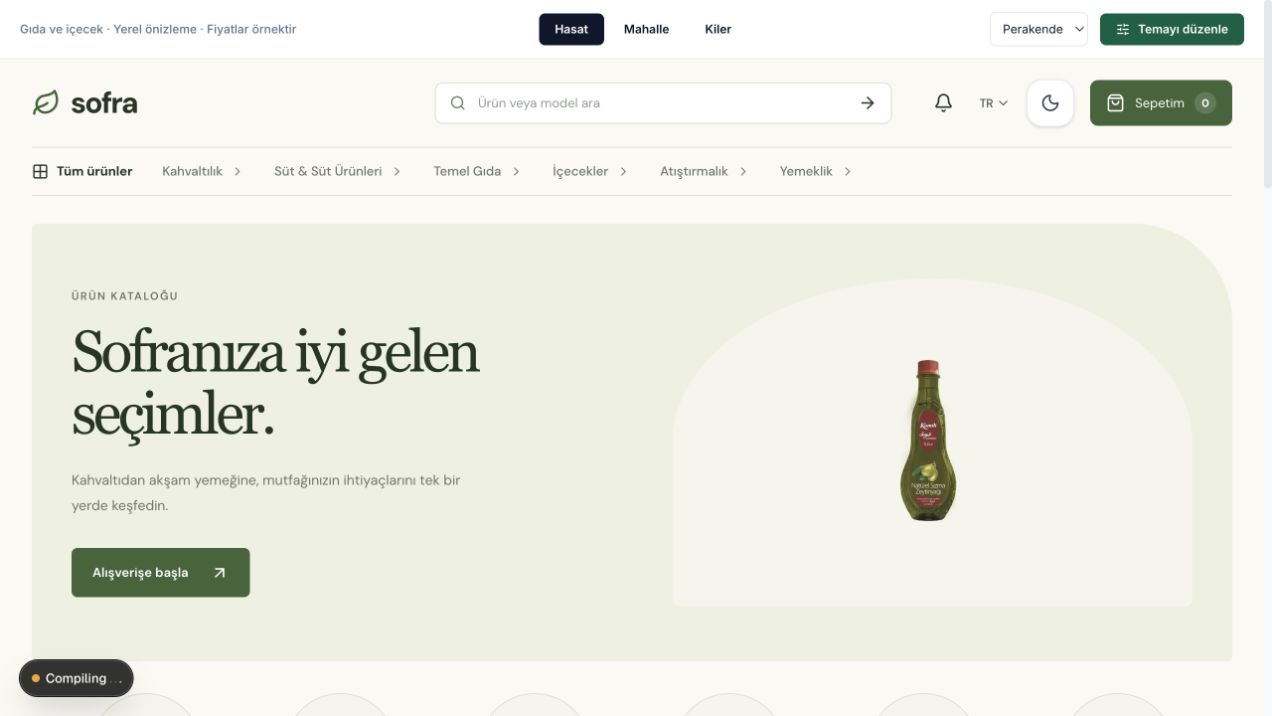
Task: Click the sofra brand name link
Action: click(104, 103)
